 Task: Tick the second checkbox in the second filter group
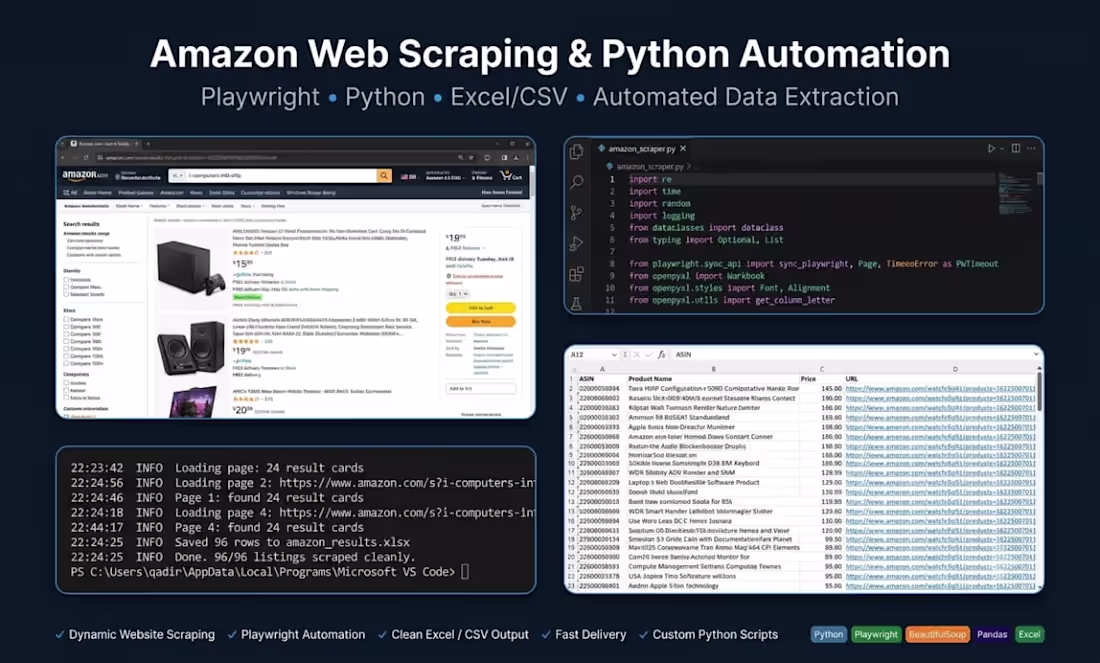click(x=67, y=326)
